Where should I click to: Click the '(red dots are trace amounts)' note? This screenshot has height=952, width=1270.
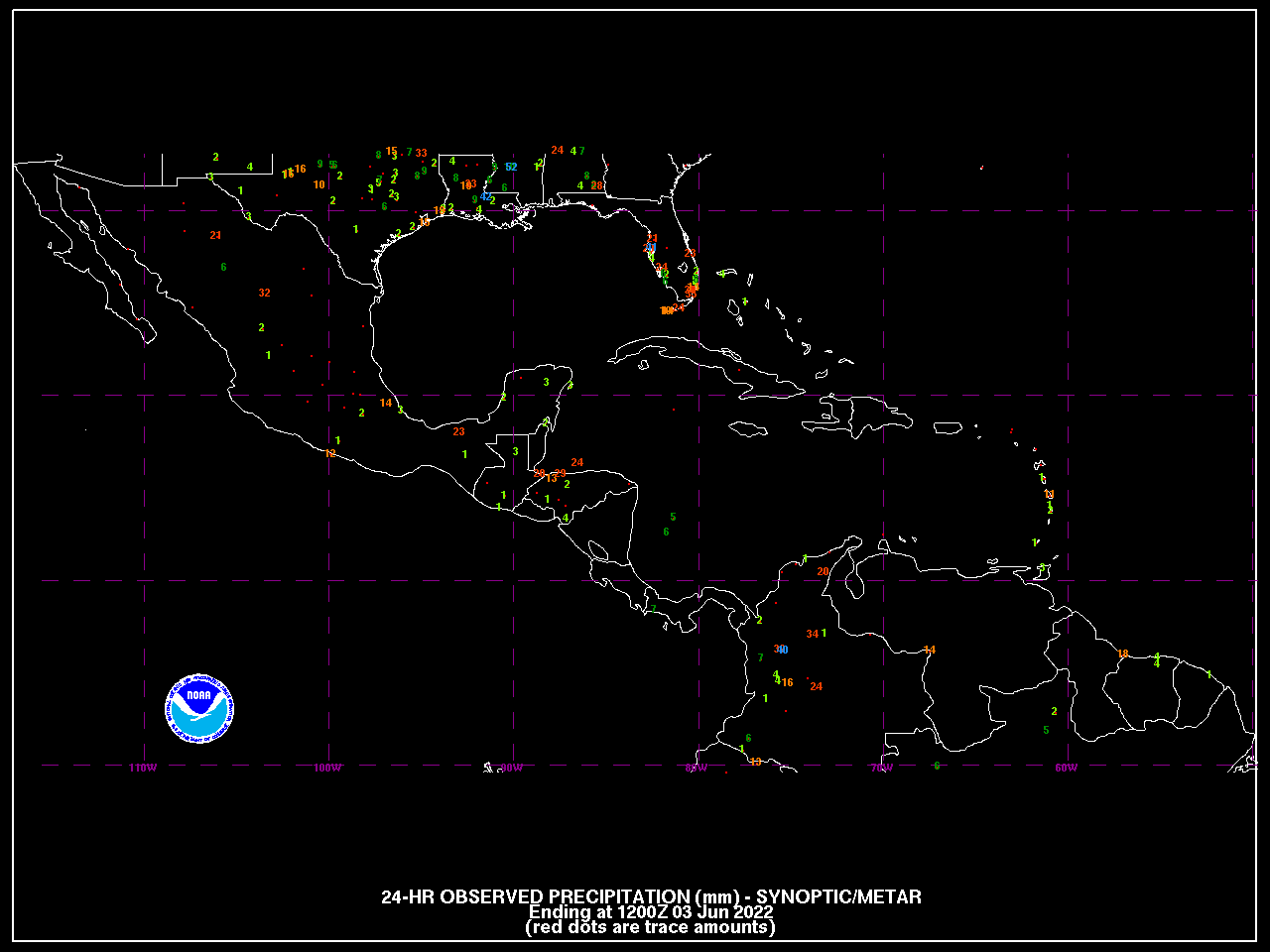pyautogui.click(x=650, y=927)
